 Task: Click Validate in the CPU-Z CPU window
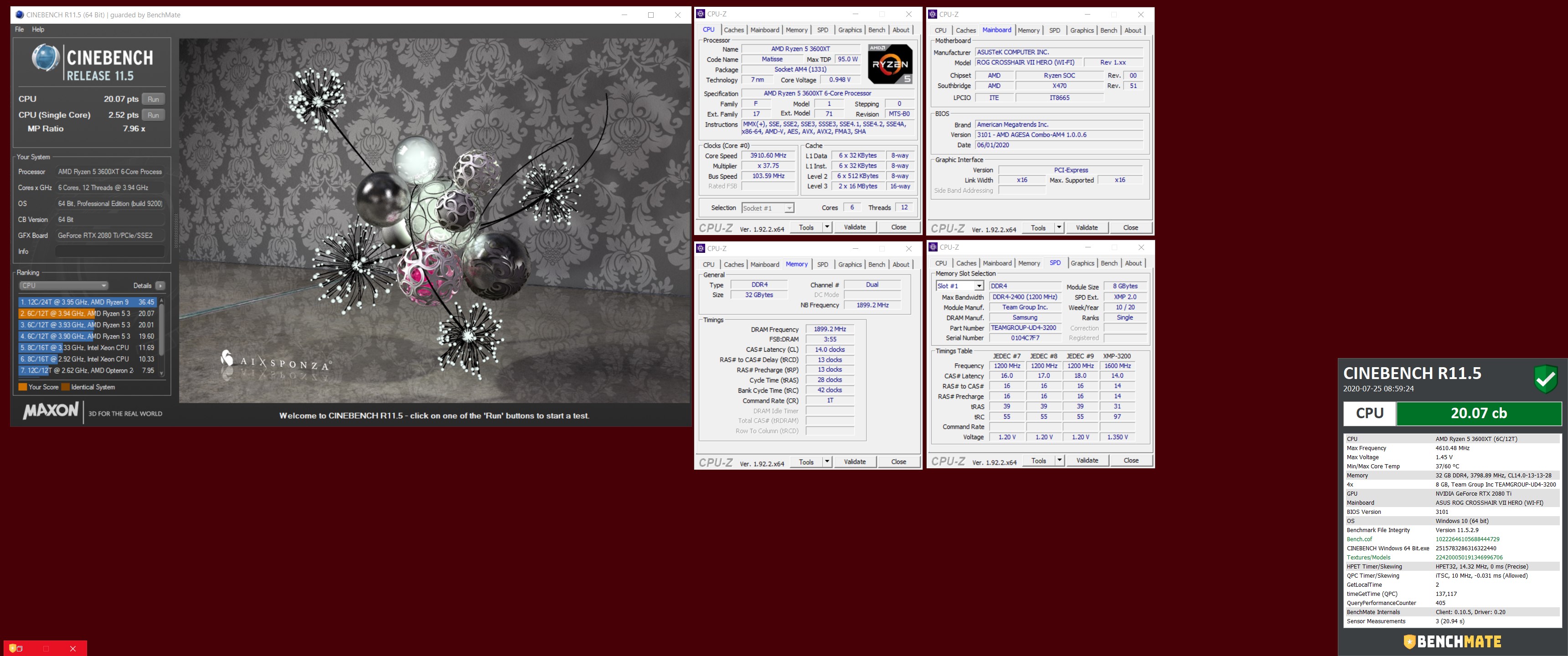coord(855,227)
